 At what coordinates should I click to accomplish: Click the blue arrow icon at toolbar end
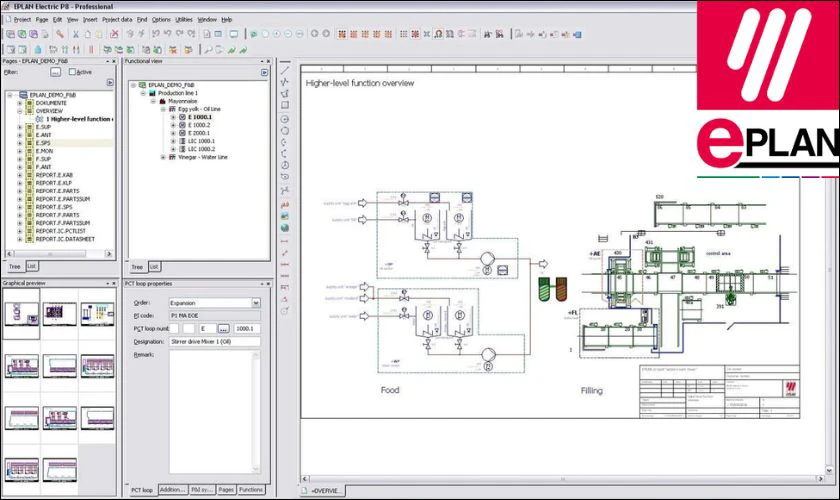[x=578, y=34]
